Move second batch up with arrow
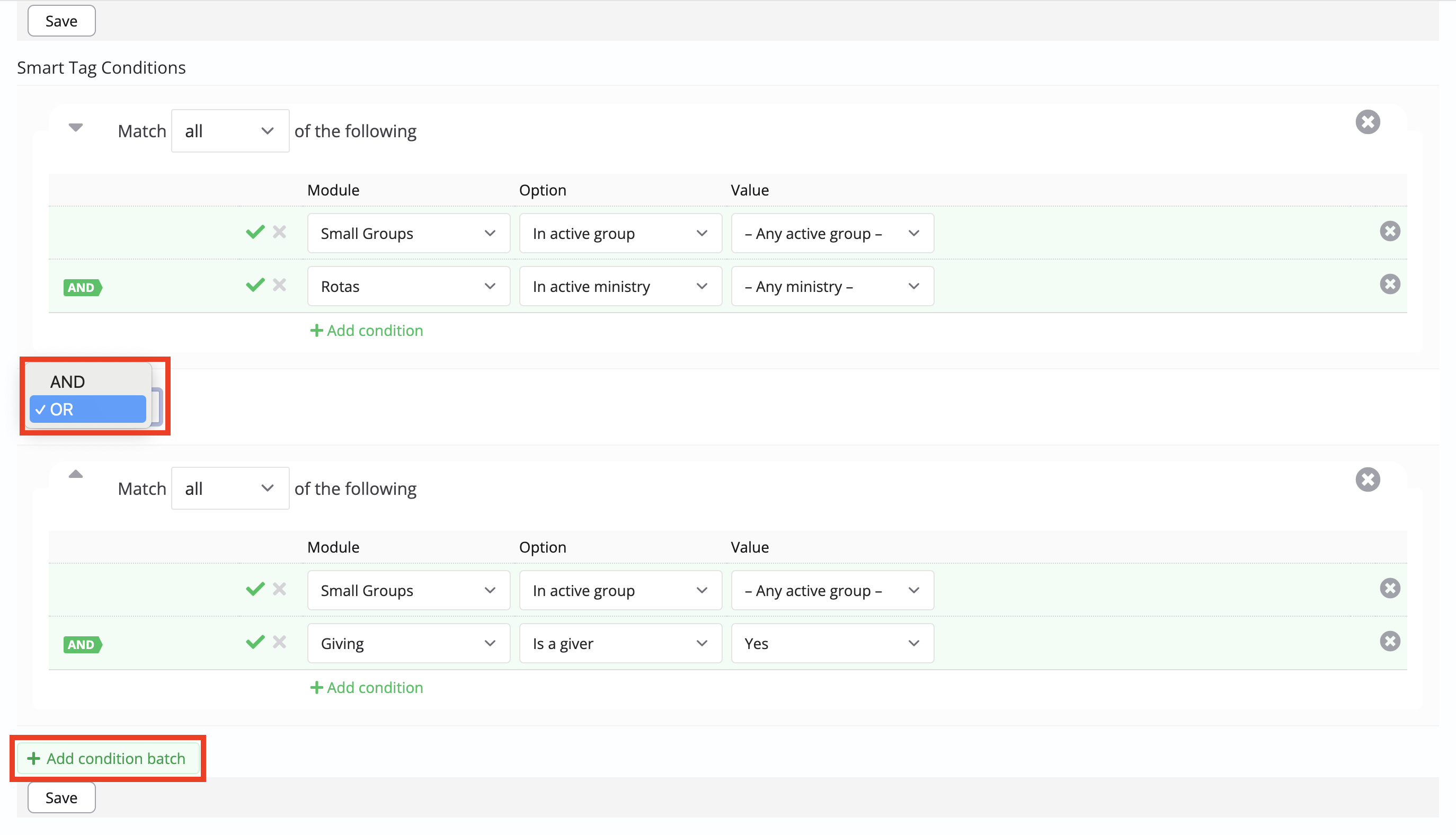The image size is (1456, 835). click(x=76, y=474)
